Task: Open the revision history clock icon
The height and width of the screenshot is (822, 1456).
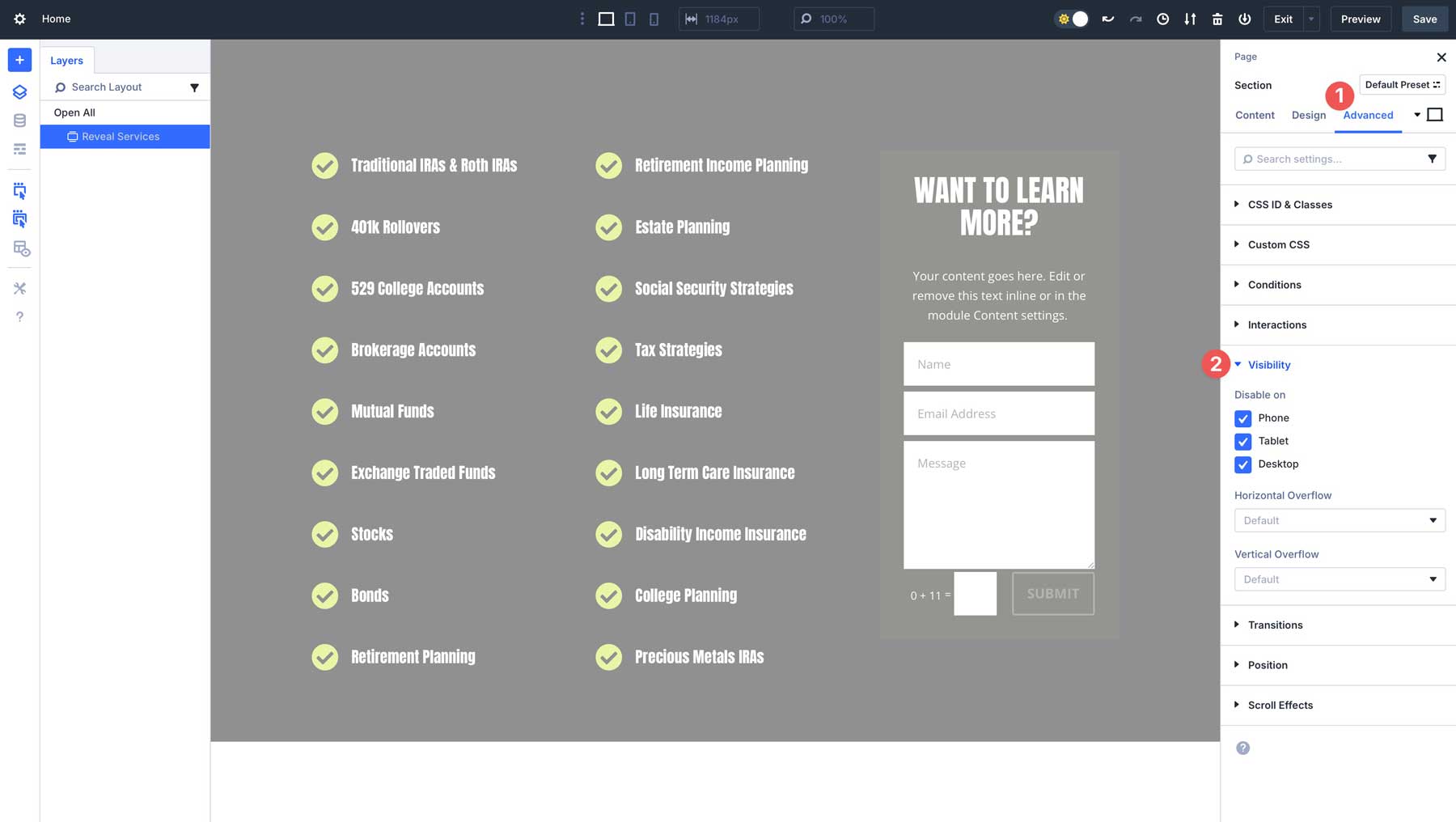Action: [x=1162, y=19]
